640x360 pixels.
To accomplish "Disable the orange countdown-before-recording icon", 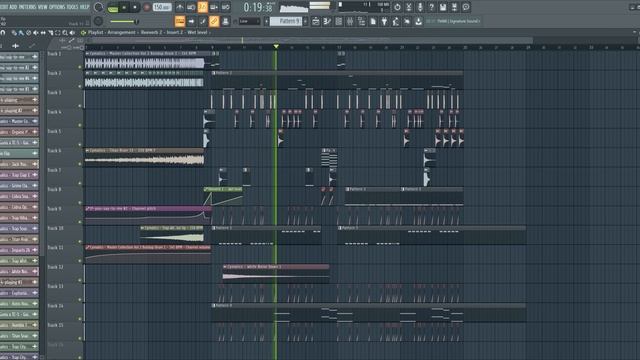I will (202, 7).
